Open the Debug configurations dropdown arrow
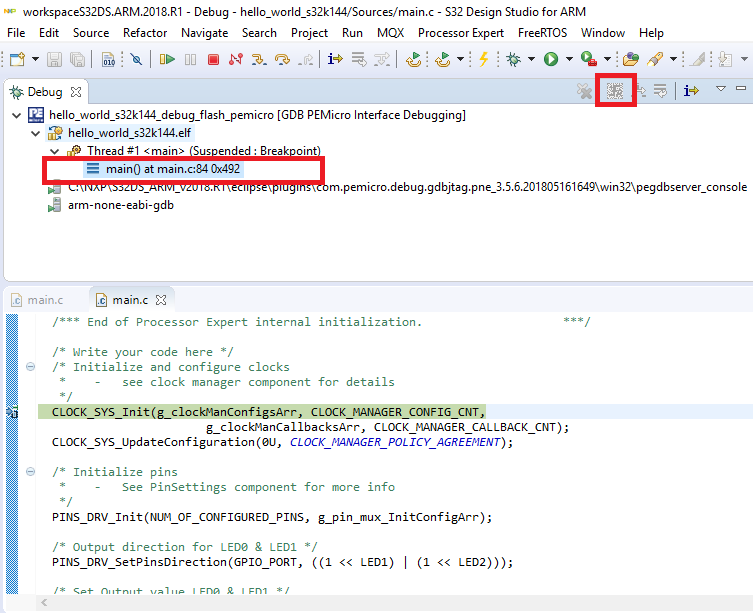753x613 pixels. pyautogui.click(x=531, y=59)
